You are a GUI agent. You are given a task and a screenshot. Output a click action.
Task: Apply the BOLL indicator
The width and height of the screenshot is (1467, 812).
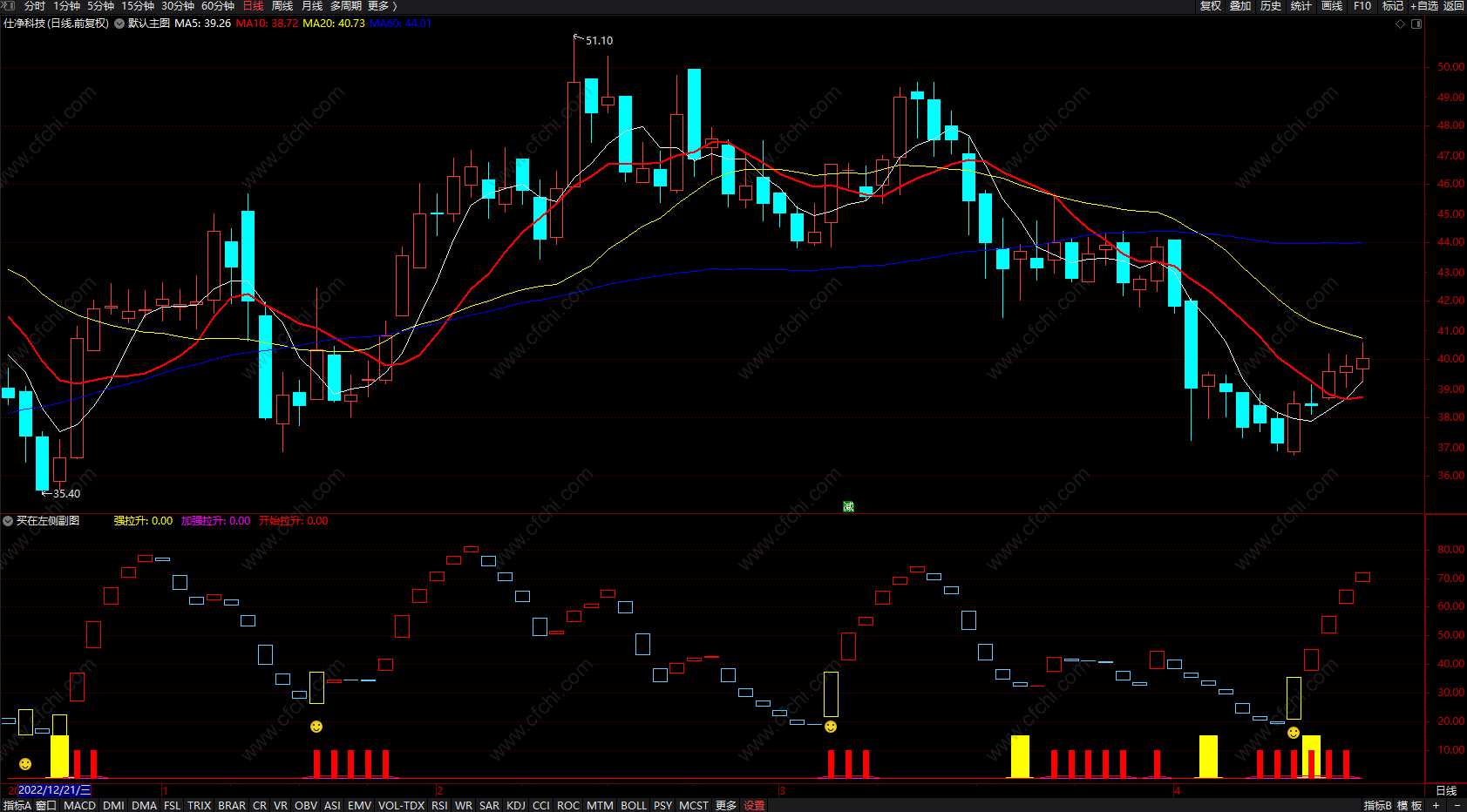click(634, 806)
